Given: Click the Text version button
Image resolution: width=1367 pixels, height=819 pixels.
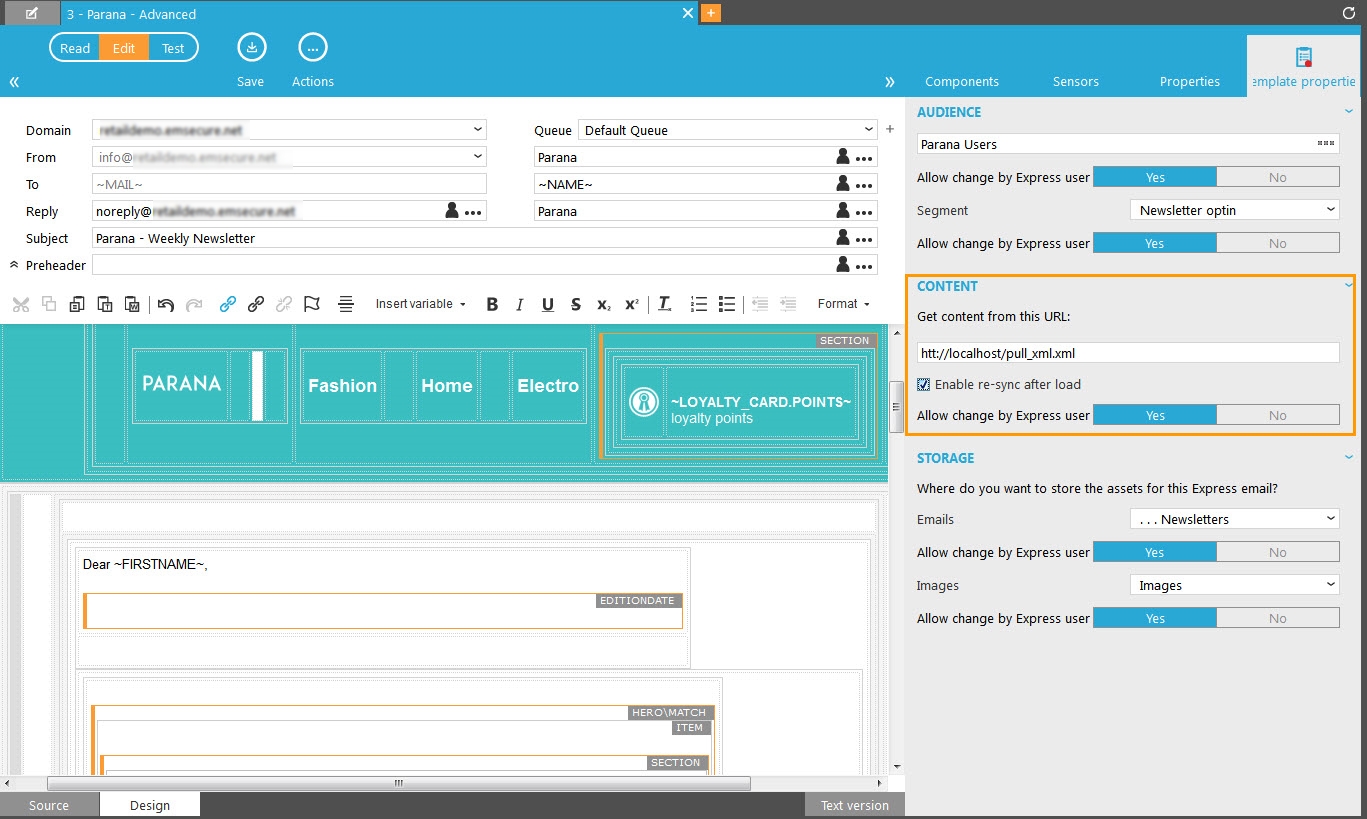Looking at the screenshot, I should coord(854,805).
